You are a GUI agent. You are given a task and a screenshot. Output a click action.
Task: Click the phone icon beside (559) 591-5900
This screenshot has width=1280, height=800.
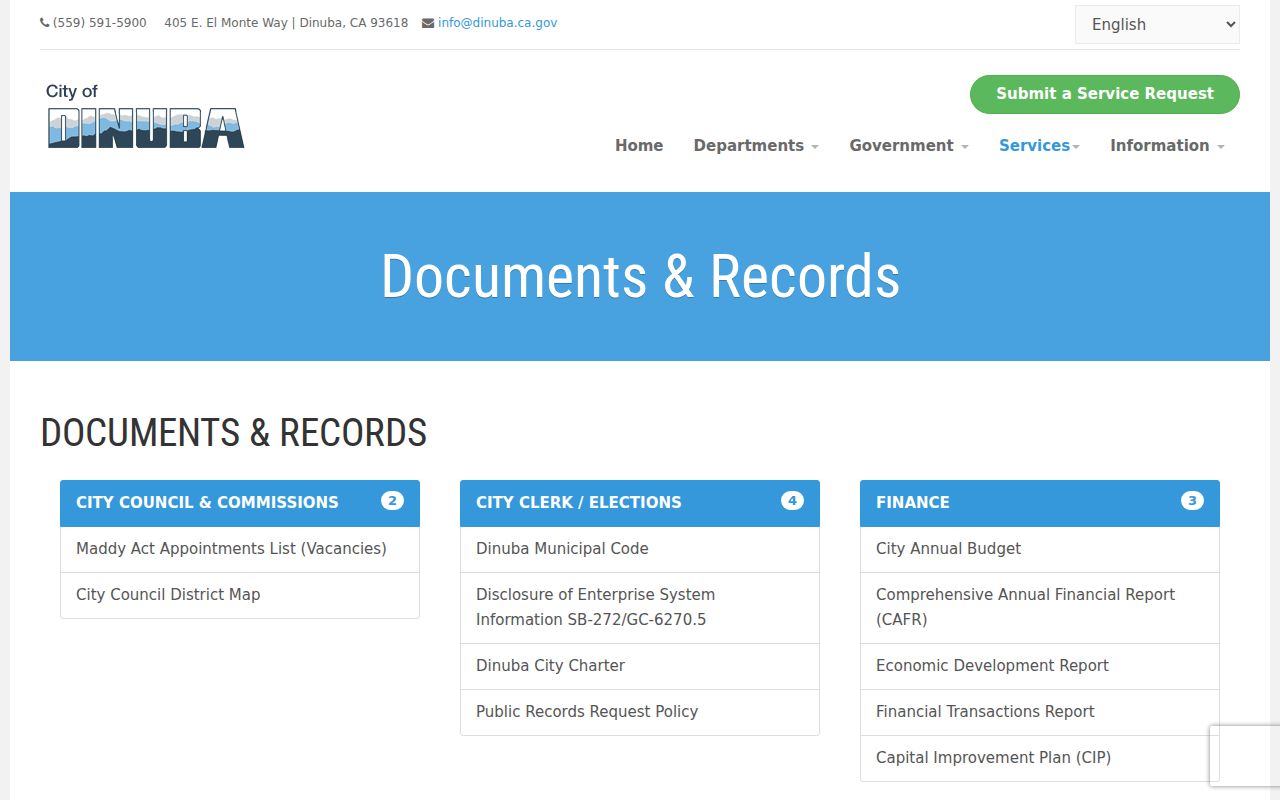click(45, 23)
